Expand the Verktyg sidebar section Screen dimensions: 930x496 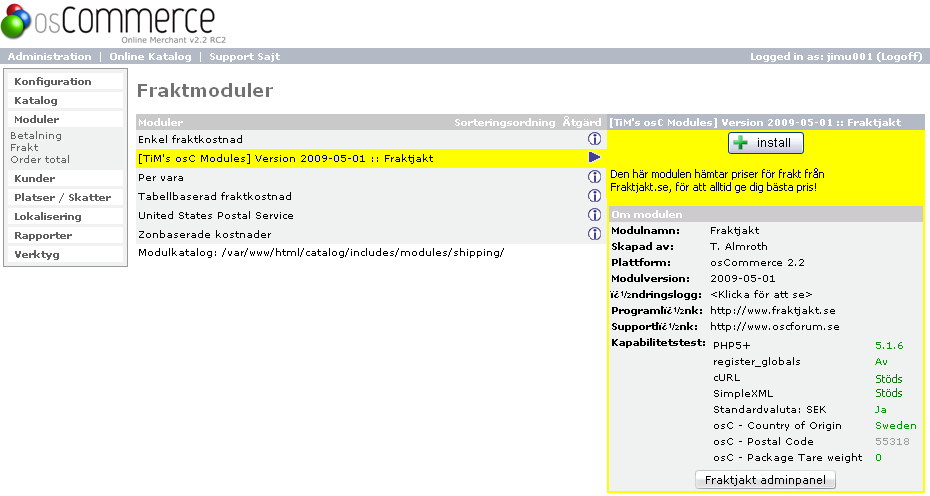tap(65, 254)
